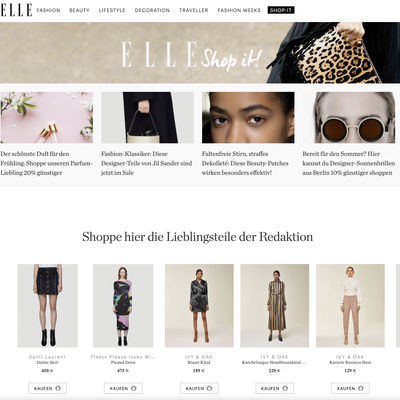This screenshot has width=400, height=400.
Task: Select the Traveller navigation item
Action: point(194,10)
